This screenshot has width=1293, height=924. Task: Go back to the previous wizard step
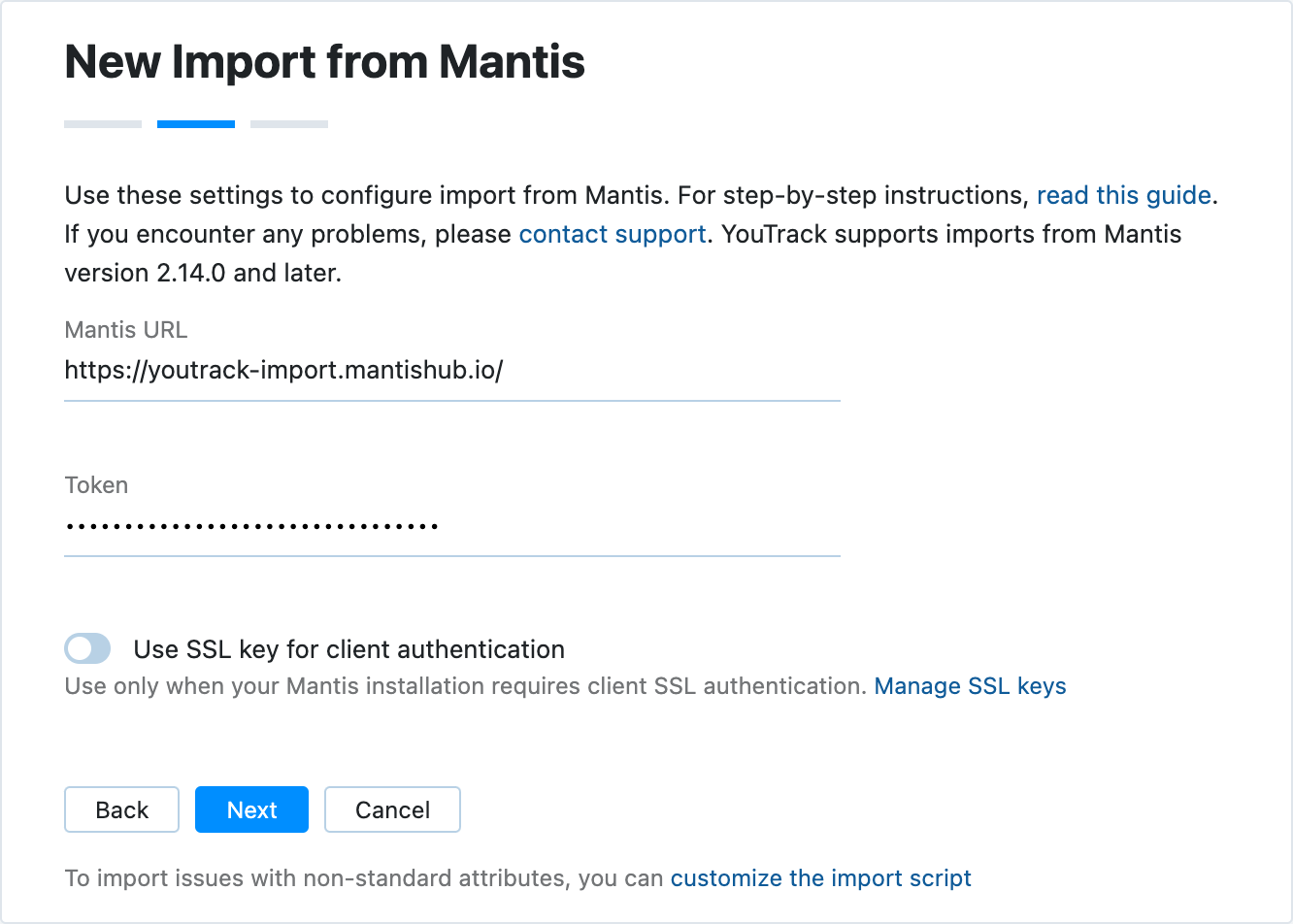(x=121, y=808)
